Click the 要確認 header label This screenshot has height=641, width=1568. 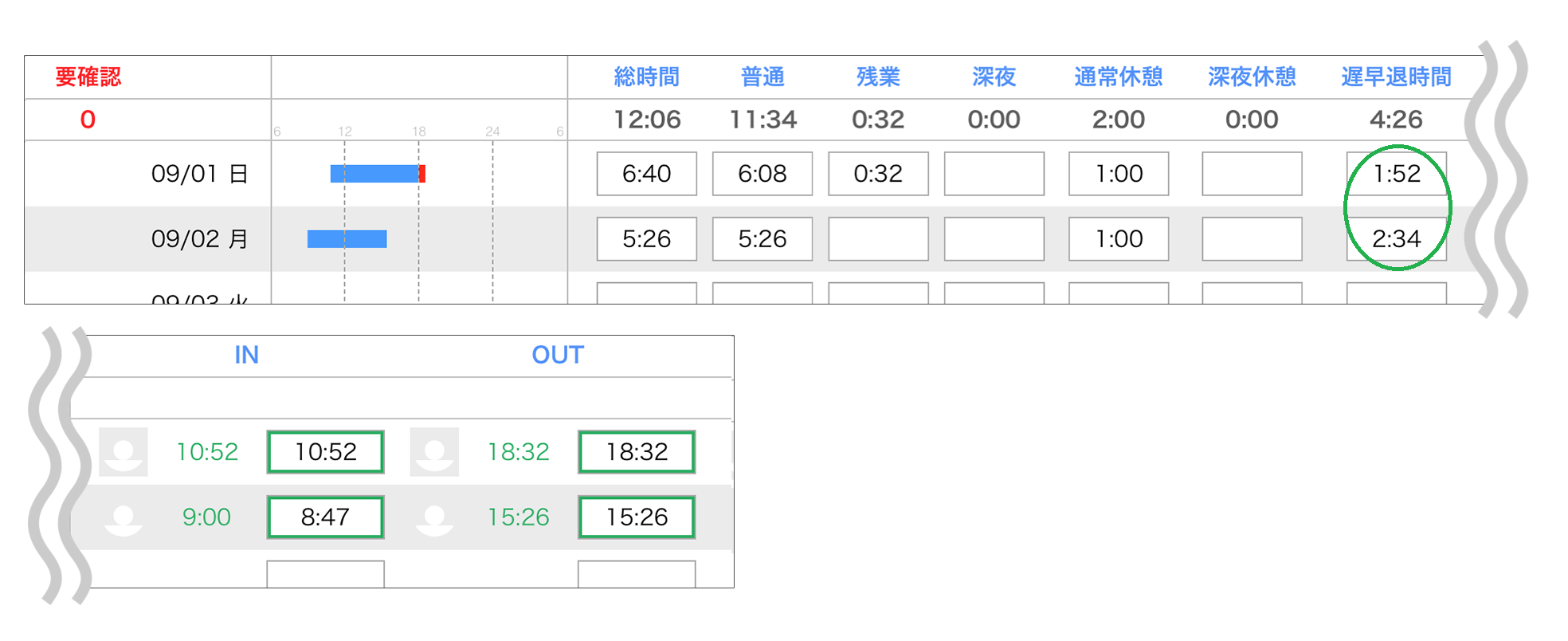pyautogui.click(x=88, y=77)
